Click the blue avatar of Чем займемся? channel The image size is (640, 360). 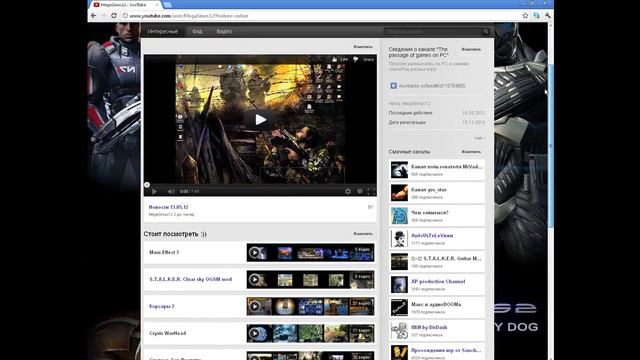(x=399, y=216)
